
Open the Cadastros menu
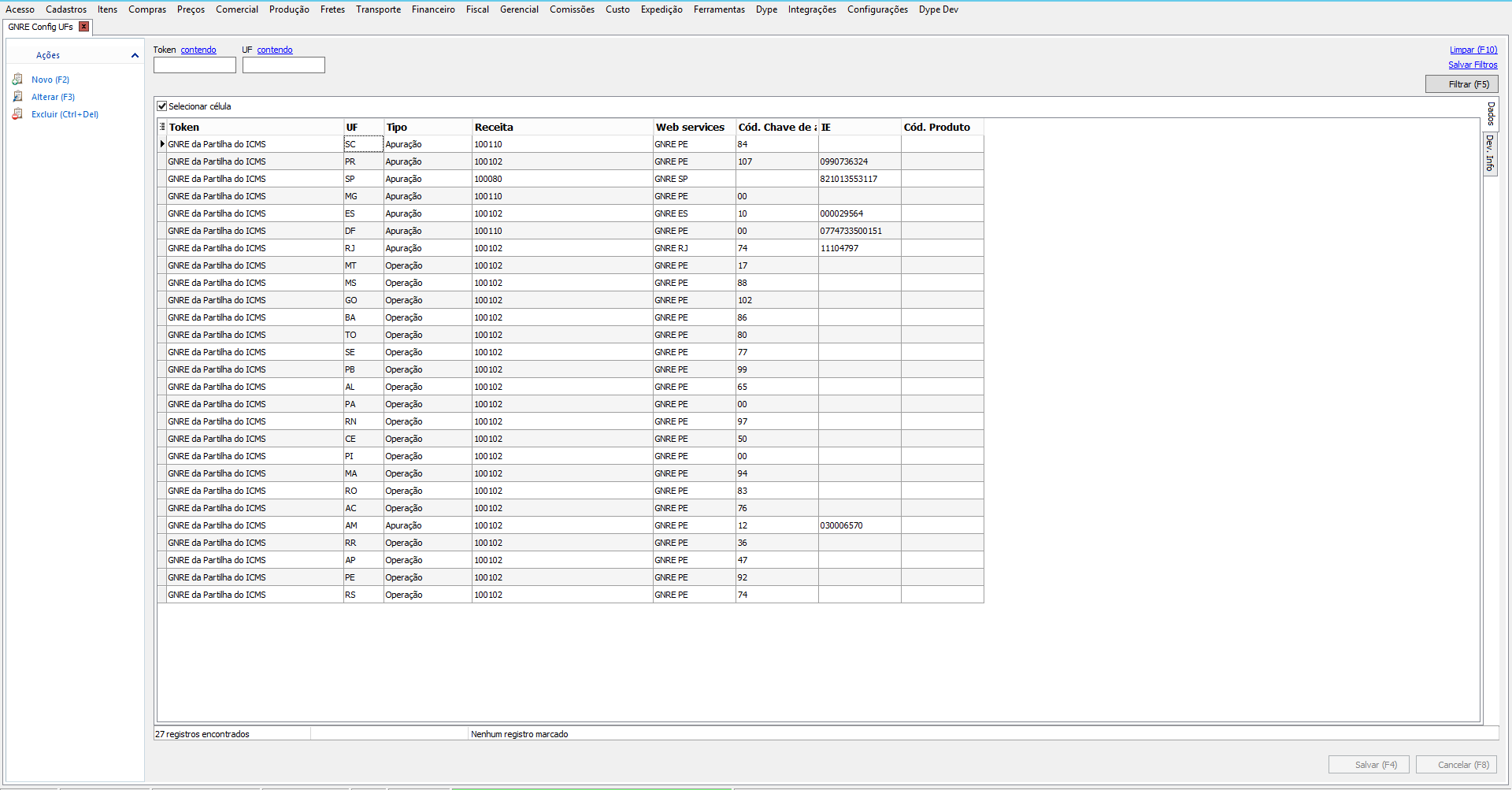66,9
